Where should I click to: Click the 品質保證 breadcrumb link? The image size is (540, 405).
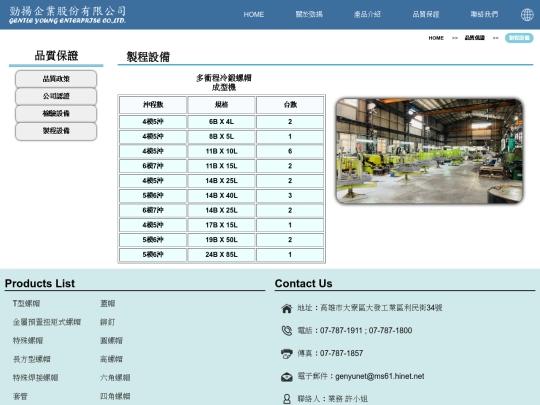475,38
